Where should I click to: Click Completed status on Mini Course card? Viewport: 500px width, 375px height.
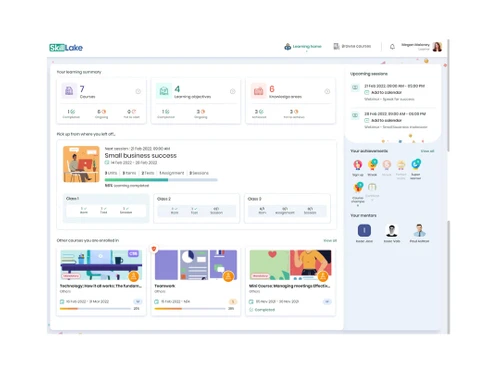(262, 310)
